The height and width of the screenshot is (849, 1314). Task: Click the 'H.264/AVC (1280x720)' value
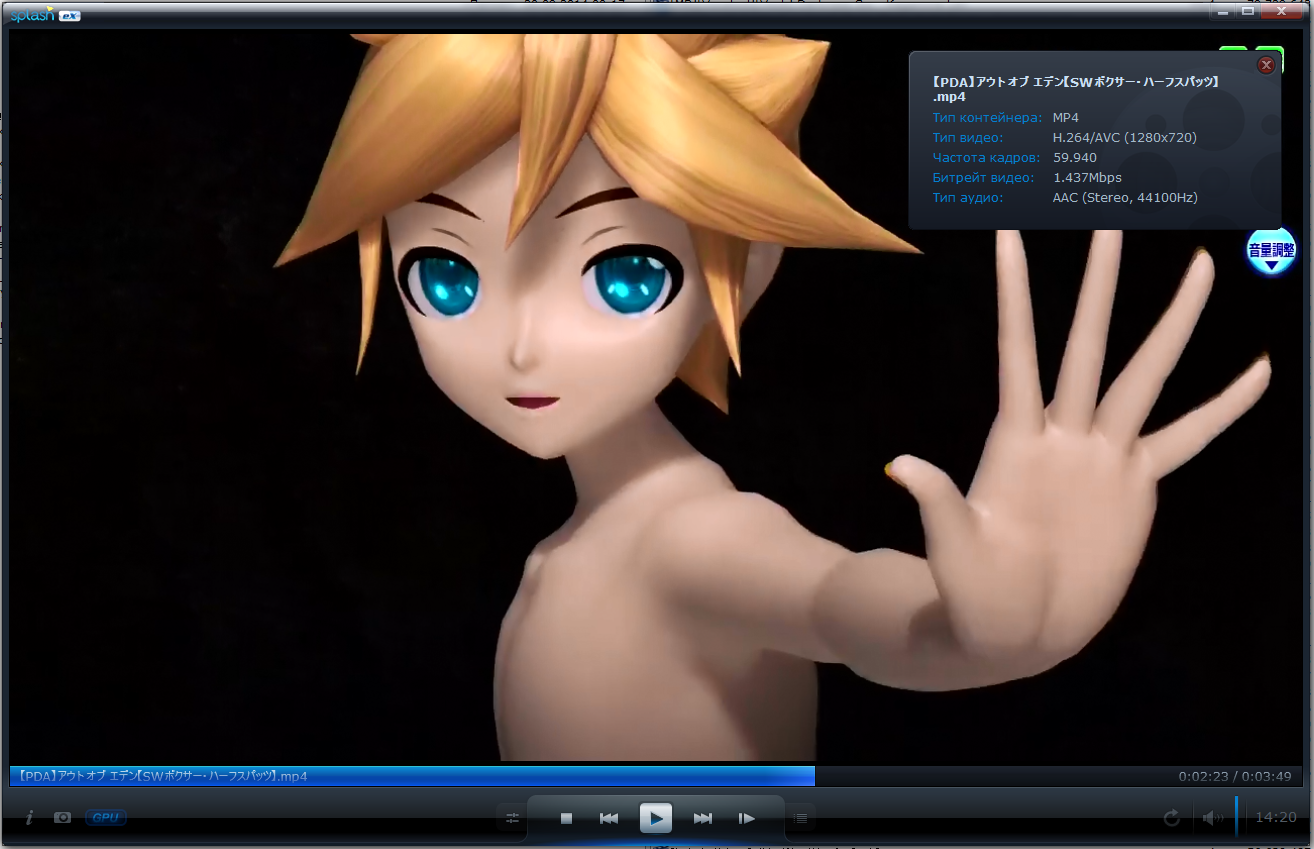(1125, 138)
